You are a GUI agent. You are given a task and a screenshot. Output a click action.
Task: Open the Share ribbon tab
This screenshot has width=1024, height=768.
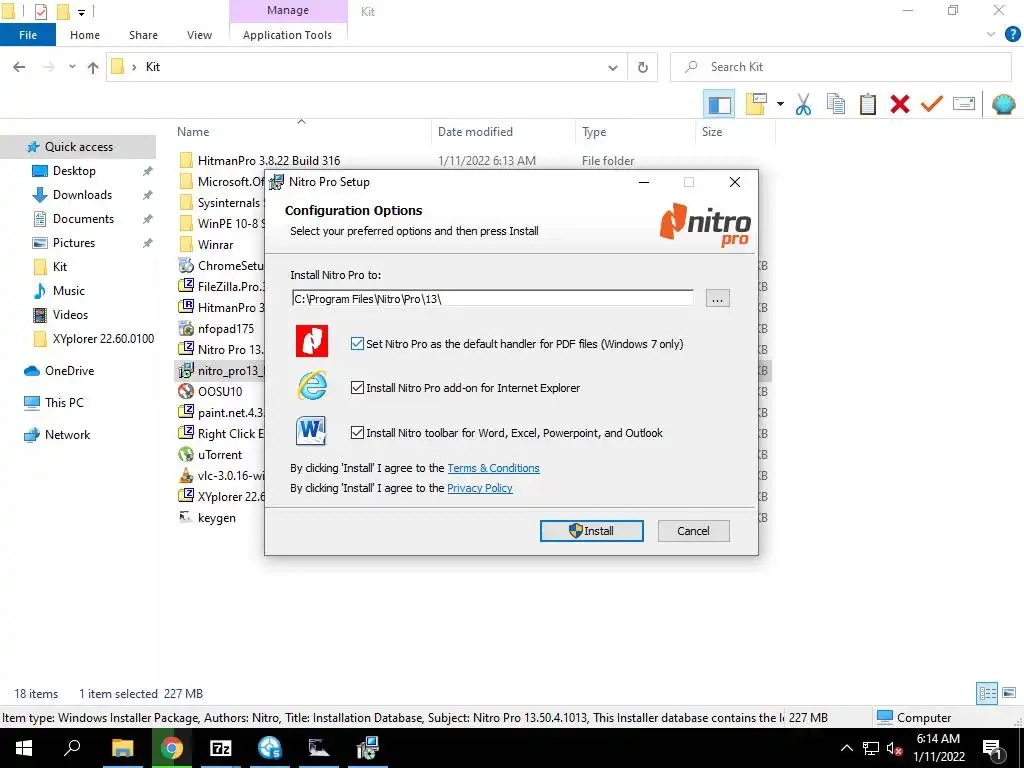pos(143,35)
